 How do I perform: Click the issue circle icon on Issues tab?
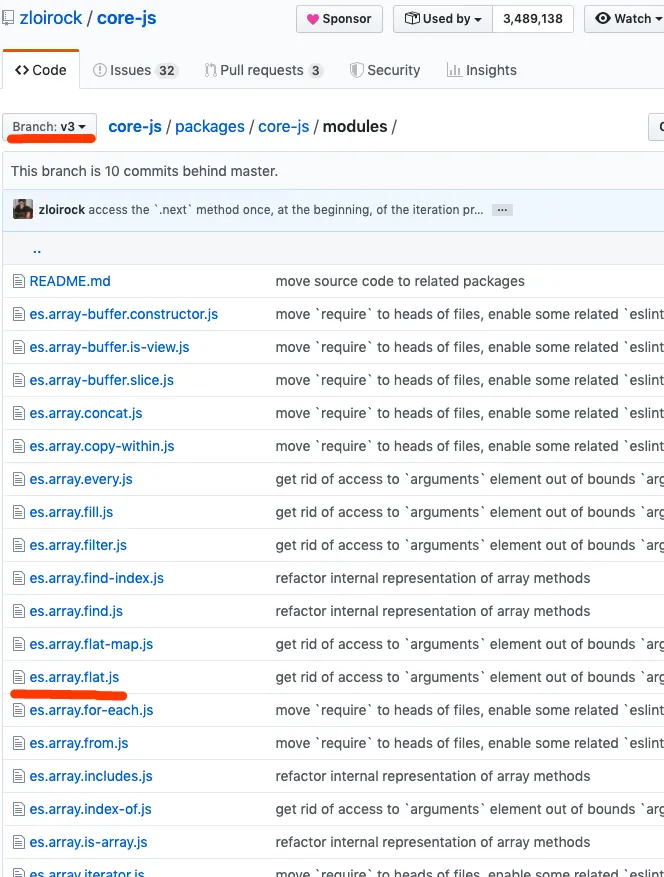point(100,70)
